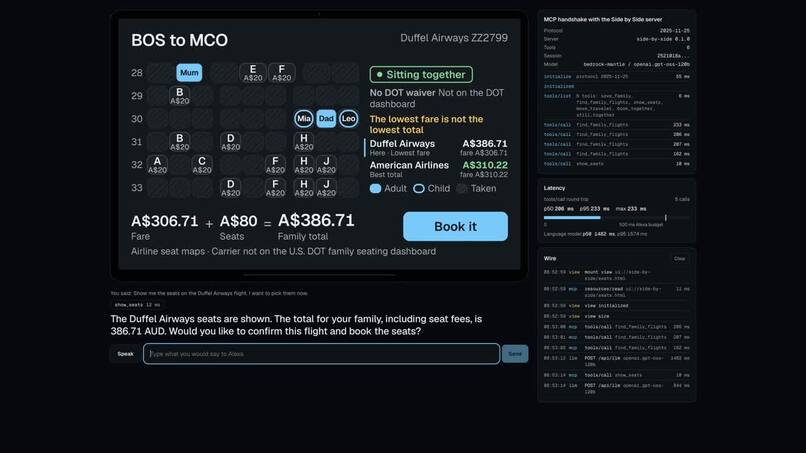Pick seat D in row 31
806x453 pixels.
pyautogui.click(x=230, y=142)
